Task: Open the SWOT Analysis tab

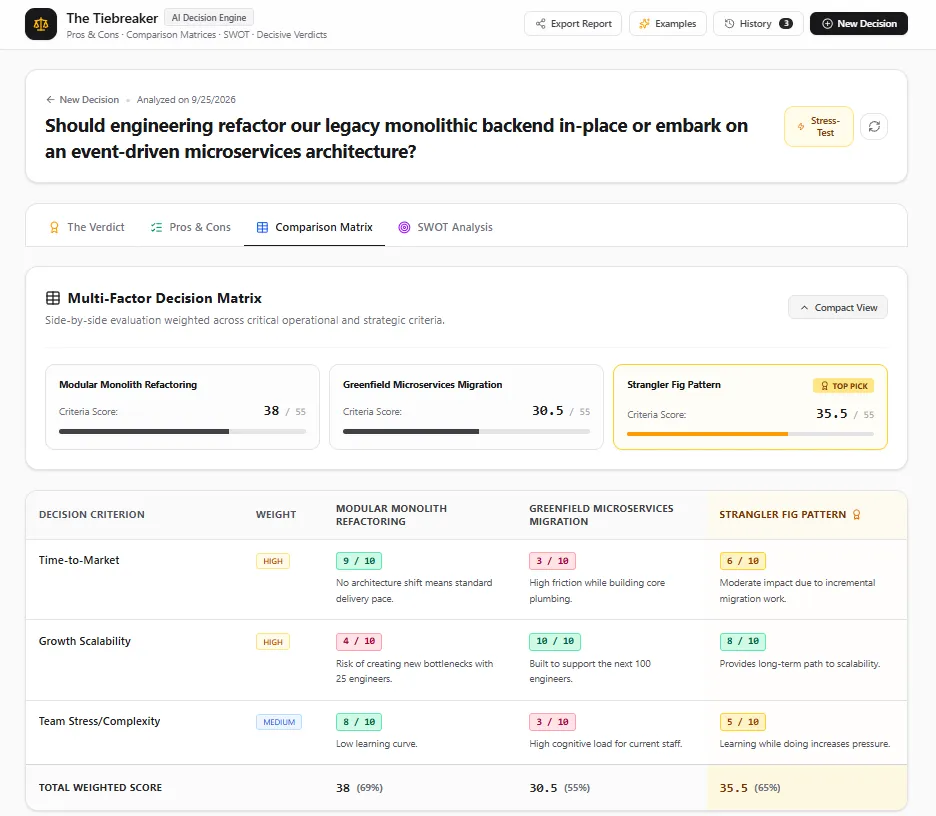Action: (445, 227)
